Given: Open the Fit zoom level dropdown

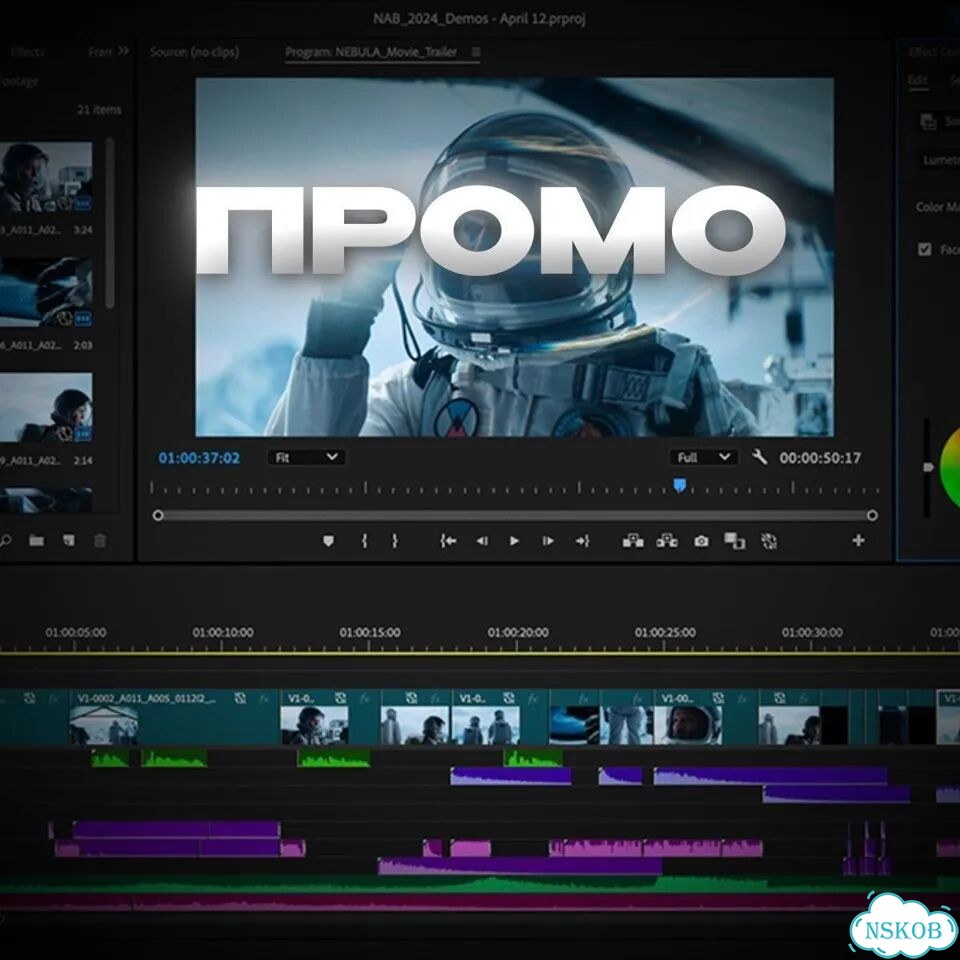Looking at the screenshot, I should [x=306, y=457].
